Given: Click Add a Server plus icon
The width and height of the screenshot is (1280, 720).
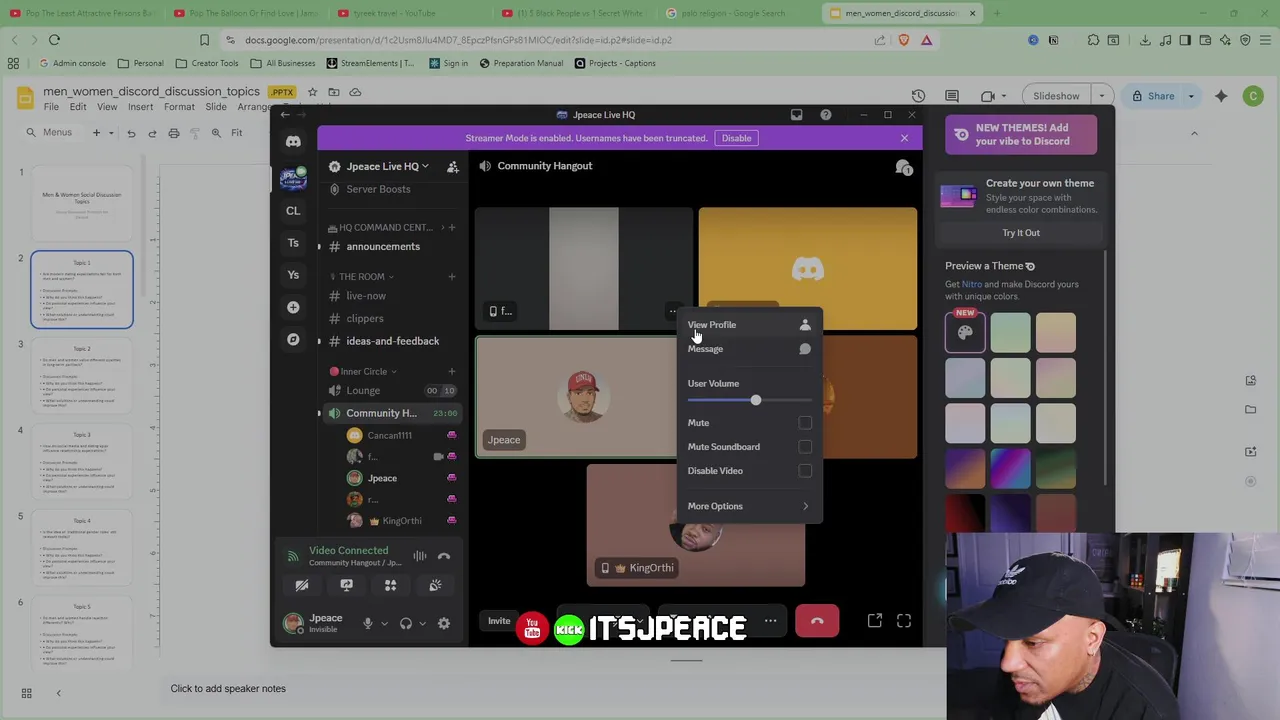Looking at the screenshot, I should pos(293,307).
